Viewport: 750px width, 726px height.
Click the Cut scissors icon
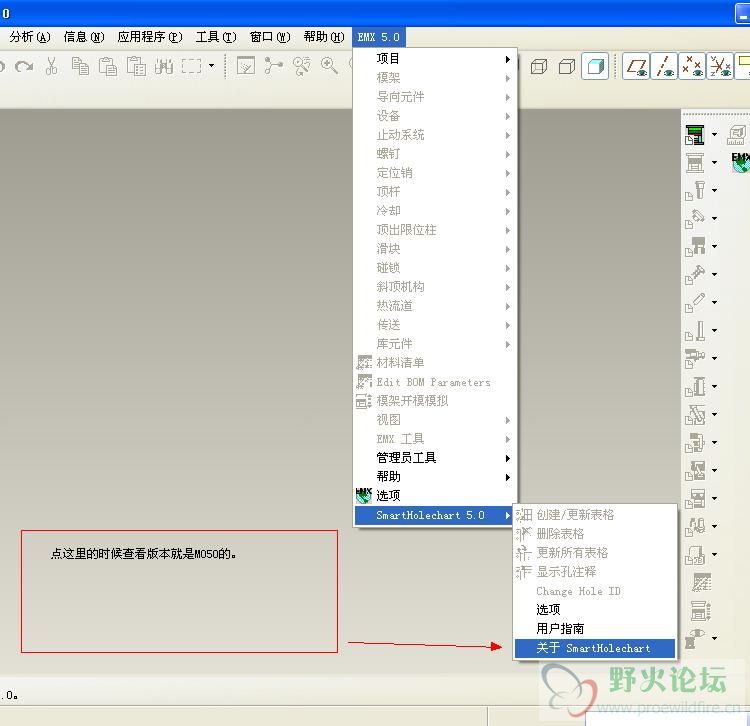[x=52, y=66]
